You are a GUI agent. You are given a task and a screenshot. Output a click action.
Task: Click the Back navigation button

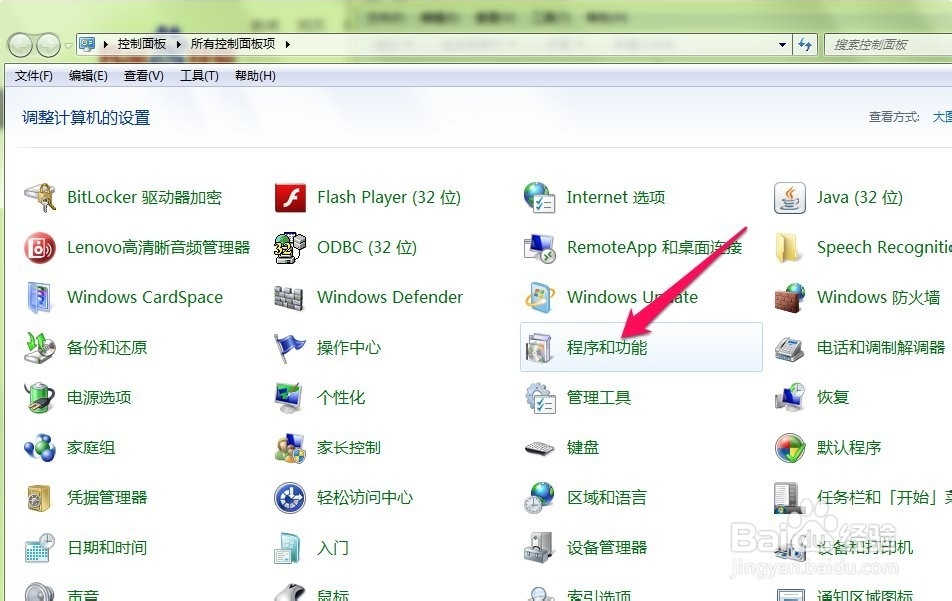pyautogui.click(x=20, y=45)
